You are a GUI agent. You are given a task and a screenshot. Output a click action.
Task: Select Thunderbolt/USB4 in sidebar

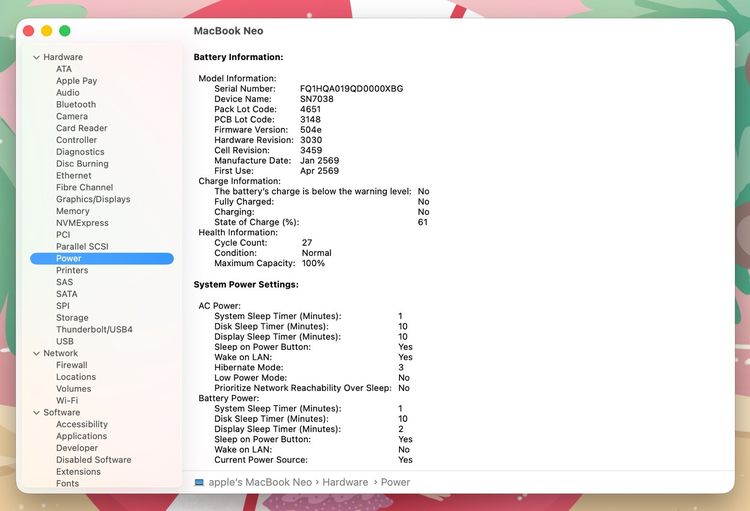pos(94,329)
